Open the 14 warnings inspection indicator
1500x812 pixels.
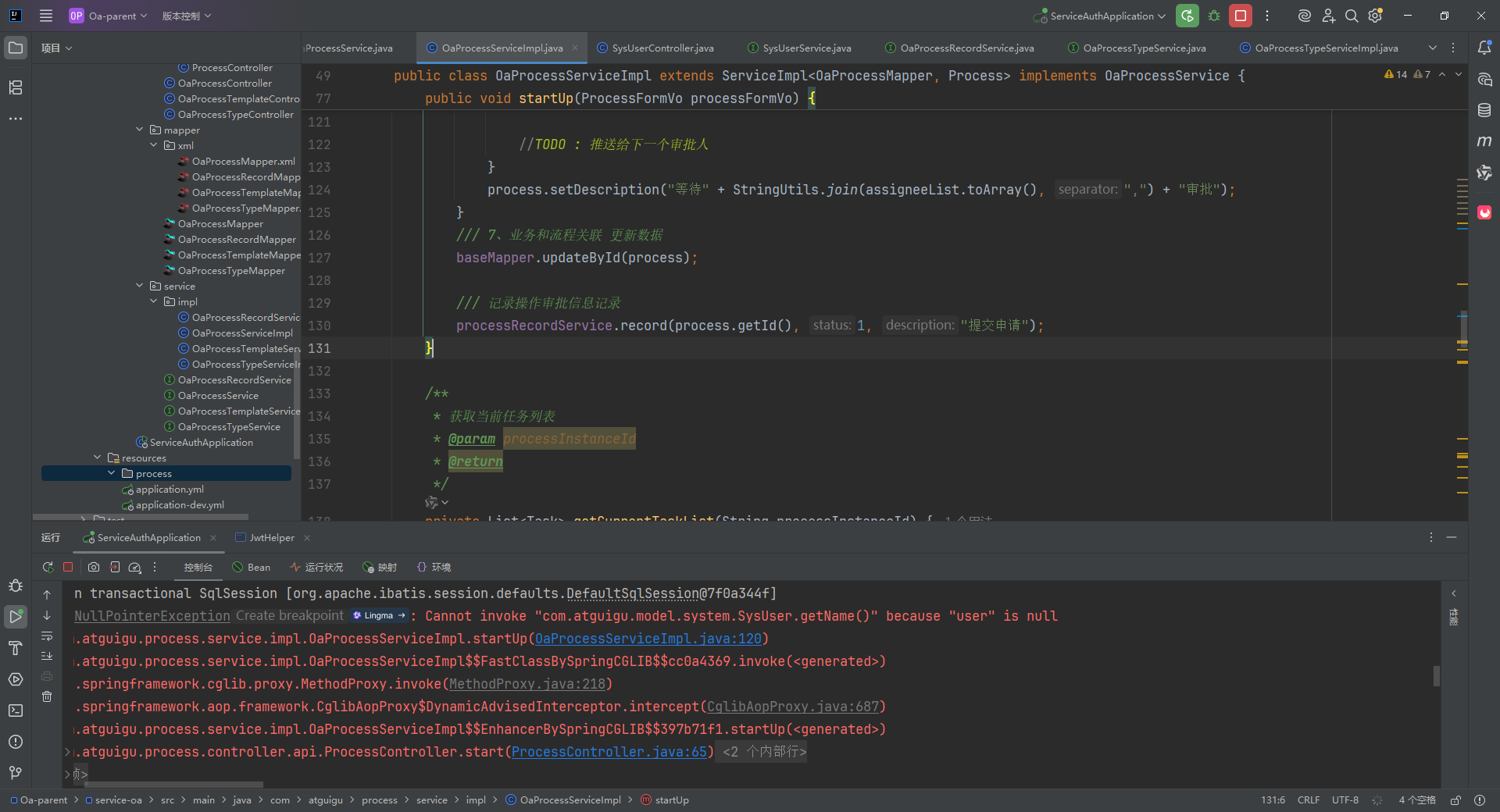1395,75
